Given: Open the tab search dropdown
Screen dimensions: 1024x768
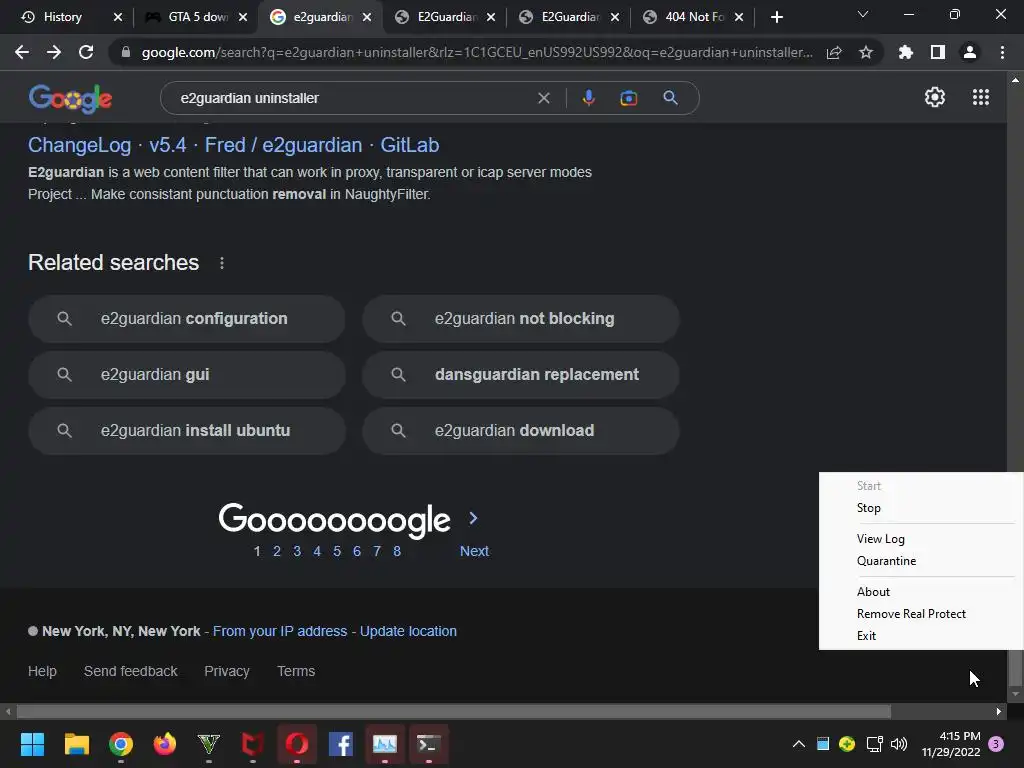Looking at the screenshot, I should coord(863,14).
